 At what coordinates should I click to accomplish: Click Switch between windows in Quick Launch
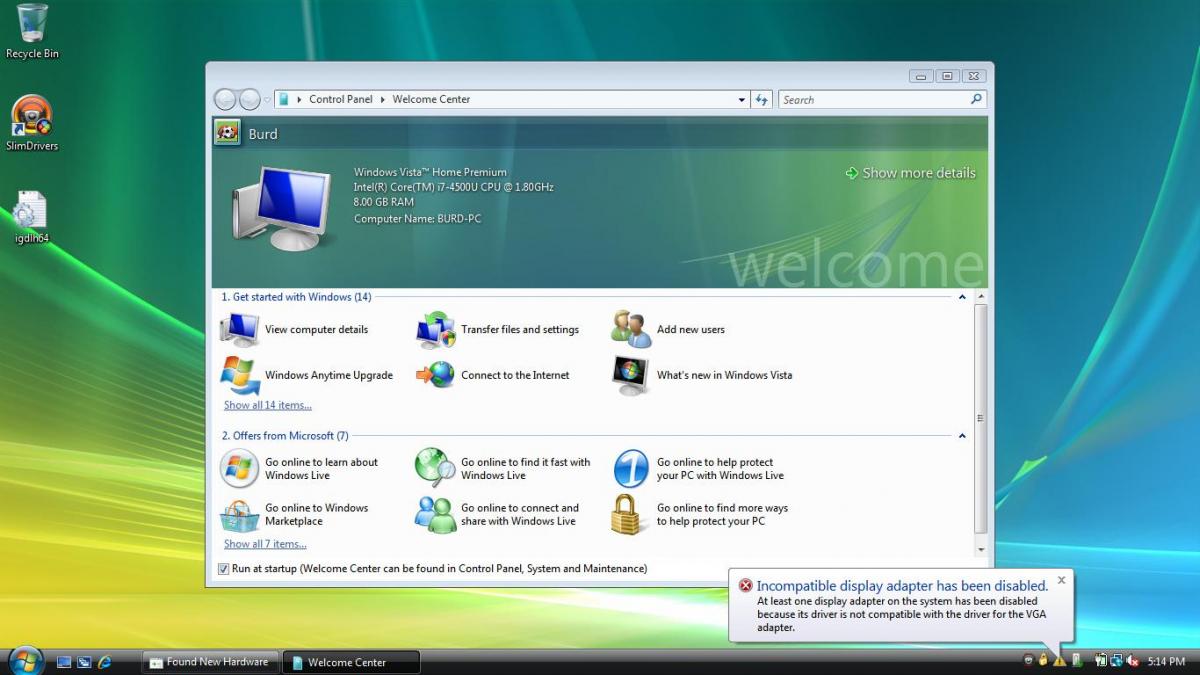tap(84, 662)
